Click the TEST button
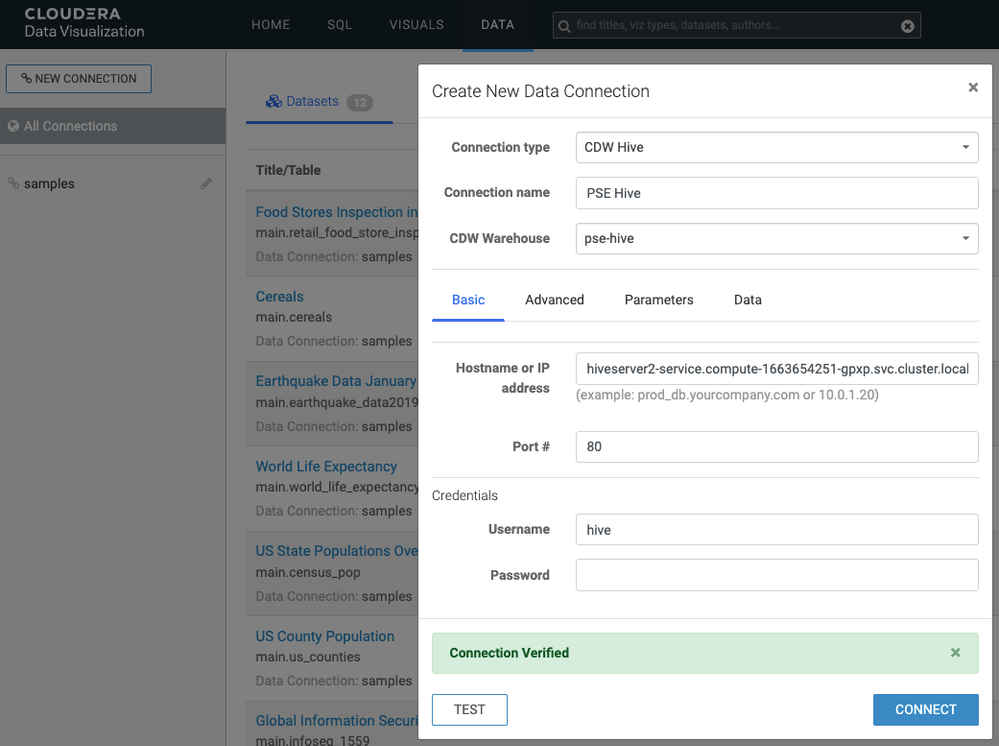 [470, 710]
